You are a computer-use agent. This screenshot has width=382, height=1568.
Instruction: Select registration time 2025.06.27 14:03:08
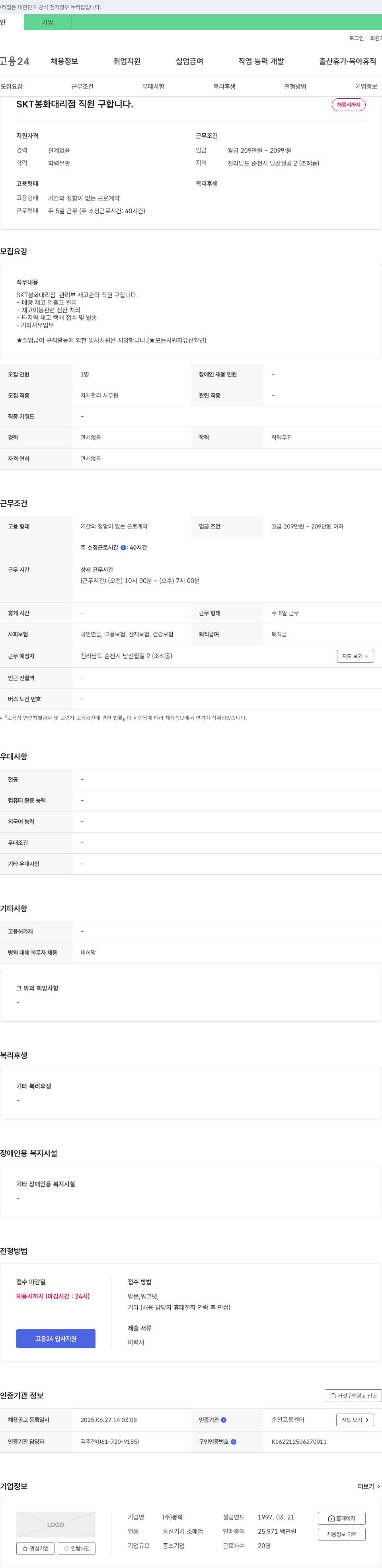click(108, 1420)
